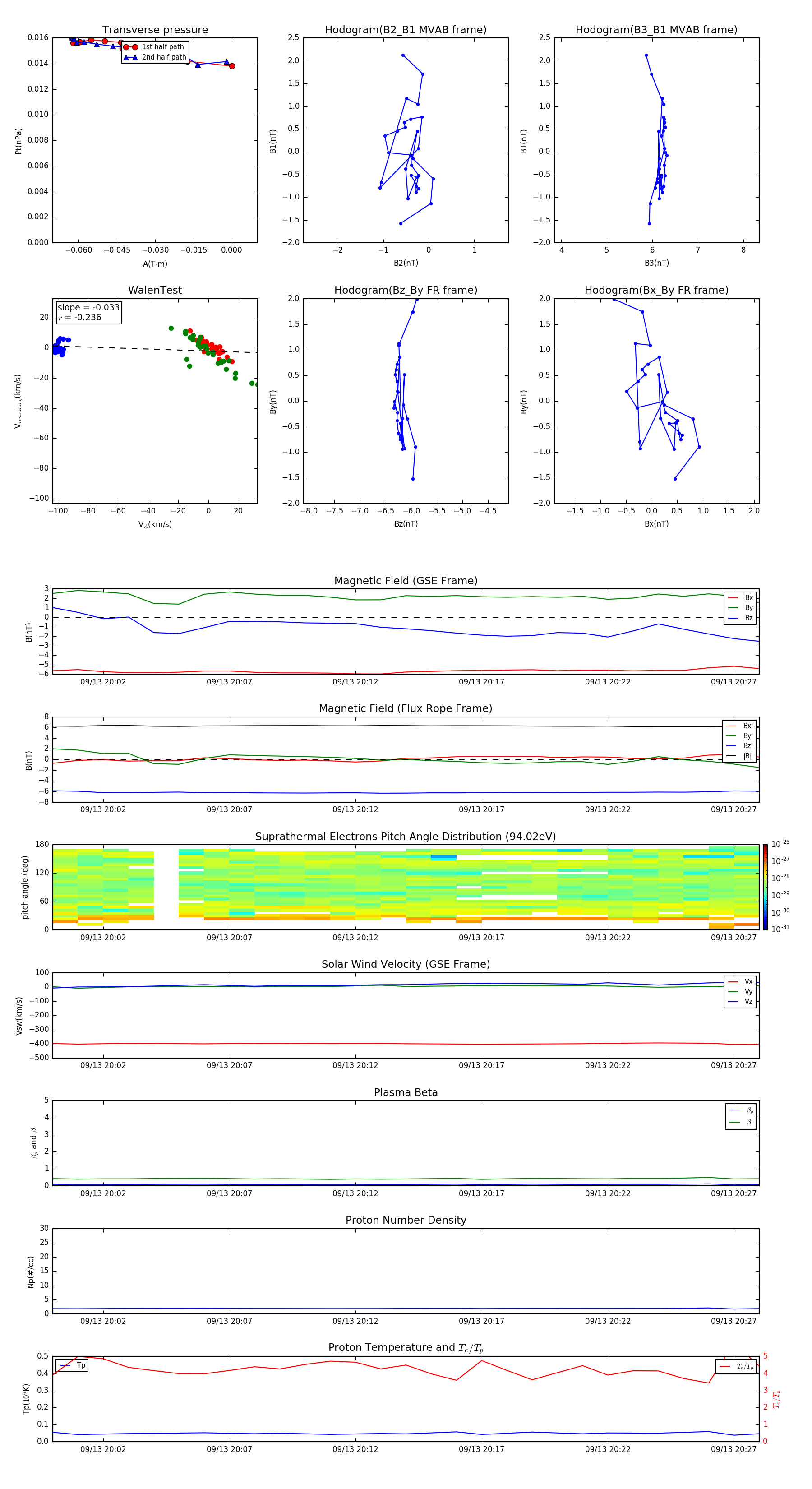
Task: Click the "B3(nT)" x-axis label
Action: (656, 263)
